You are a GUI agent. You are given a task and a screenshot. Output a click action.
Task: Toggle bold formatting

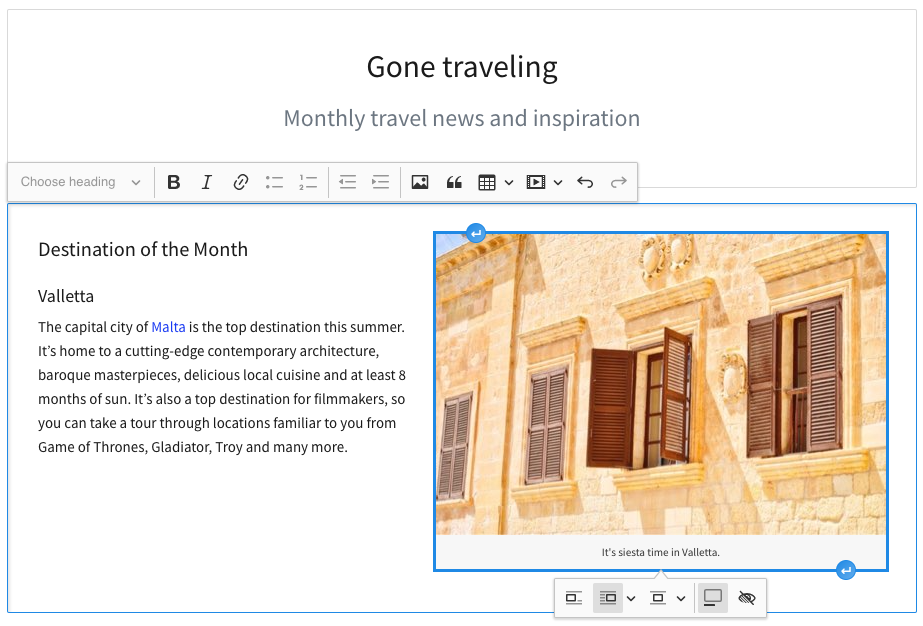(x=174, y=182)
